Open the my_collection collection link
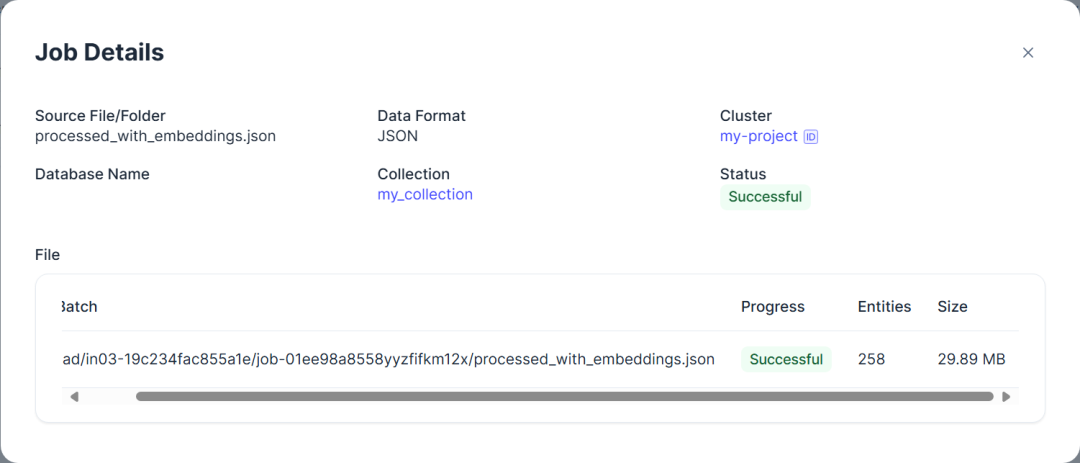This screenshot has width=1080, height=463. tap(425, 194)
